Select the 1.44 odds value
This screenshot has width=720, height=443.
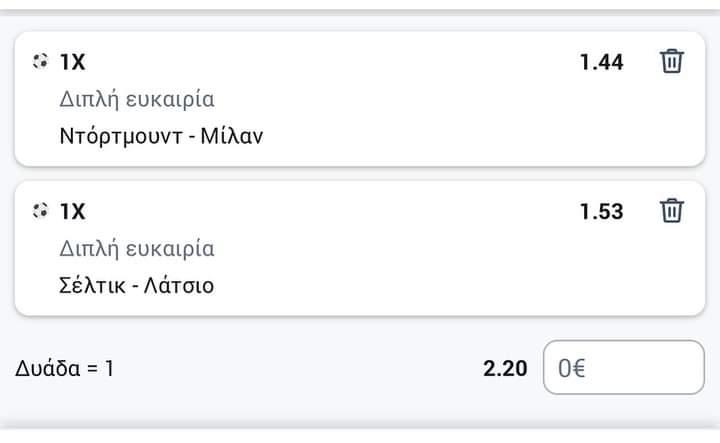(602, 62)
